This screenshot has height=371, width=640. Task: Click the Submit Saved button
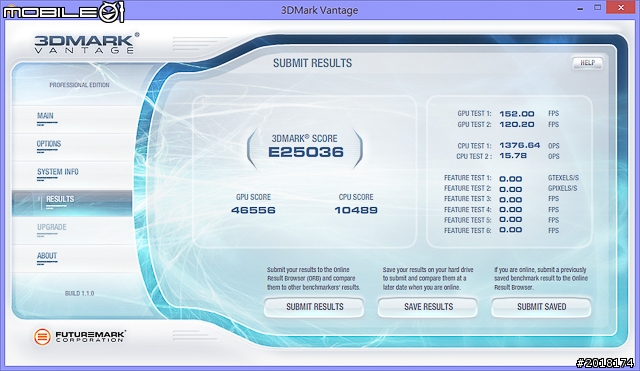[541, 307]
